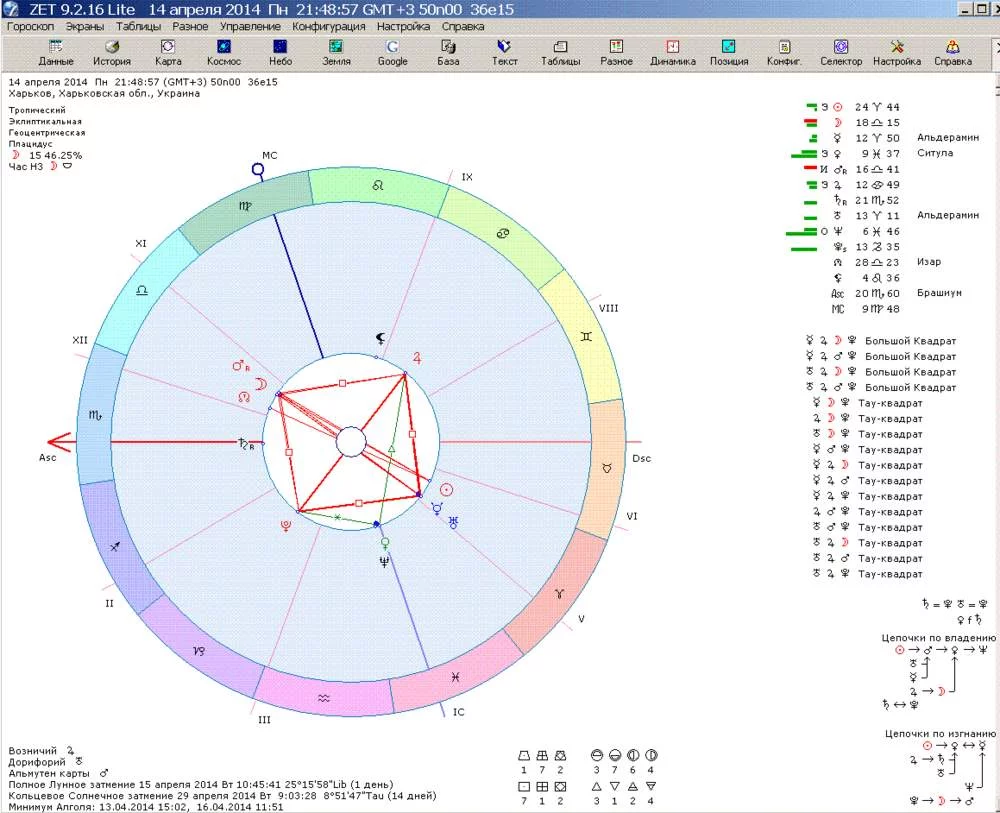Click the MC marker on the chart
Viewport: 1000px width, 813px height.
[x=258, y=170]
